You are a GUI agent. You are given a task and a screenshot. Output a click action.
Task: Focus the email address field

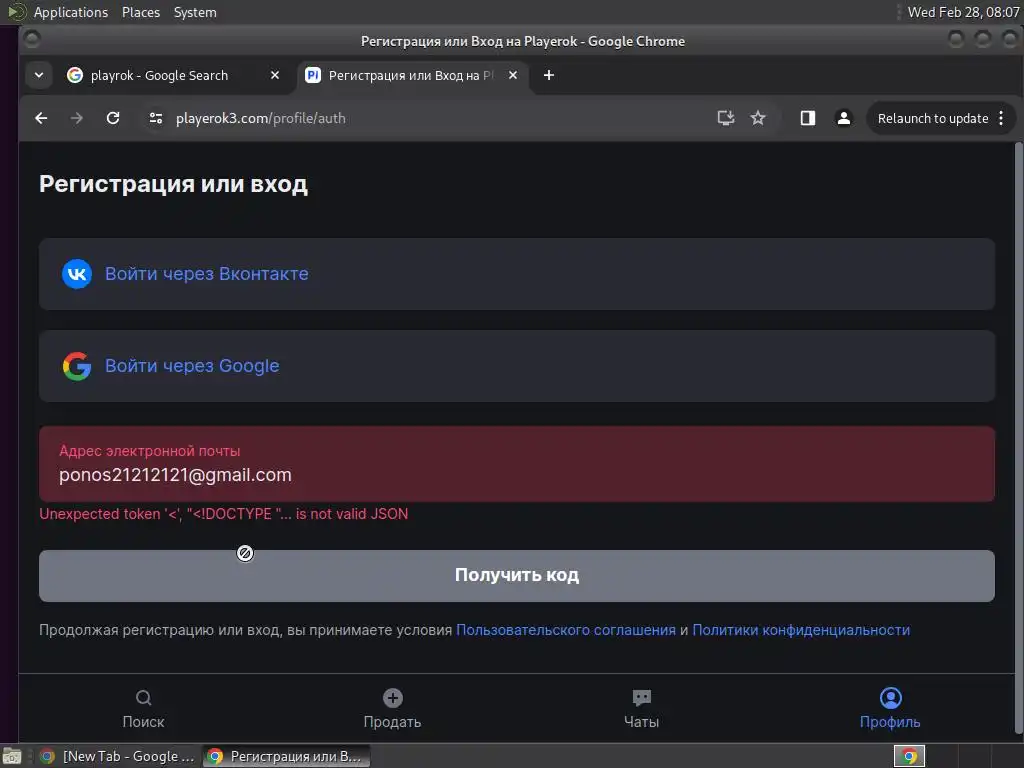[517, 464]
